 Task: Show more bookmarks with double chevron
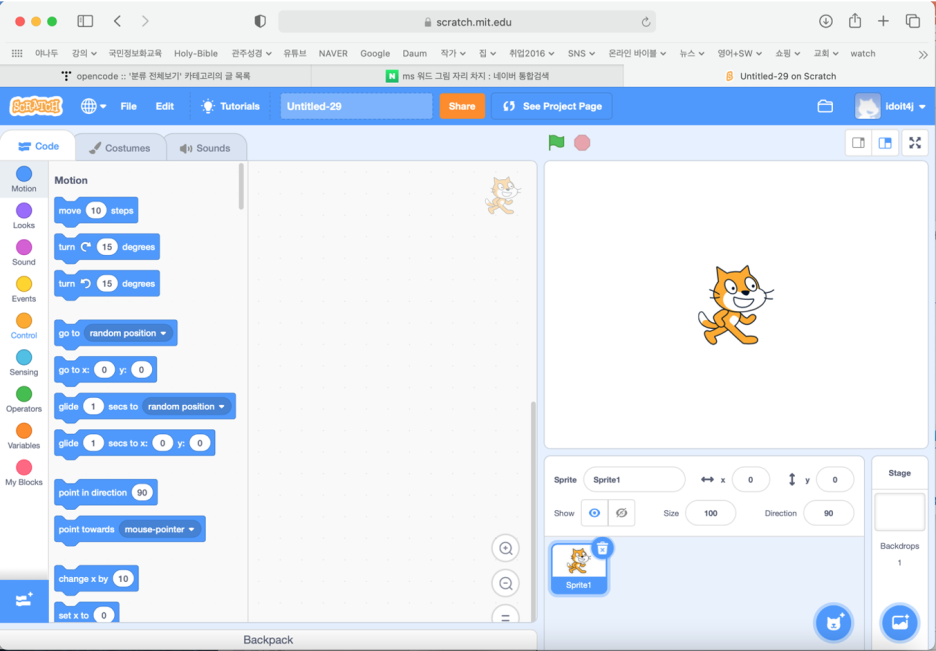[923, 54]
